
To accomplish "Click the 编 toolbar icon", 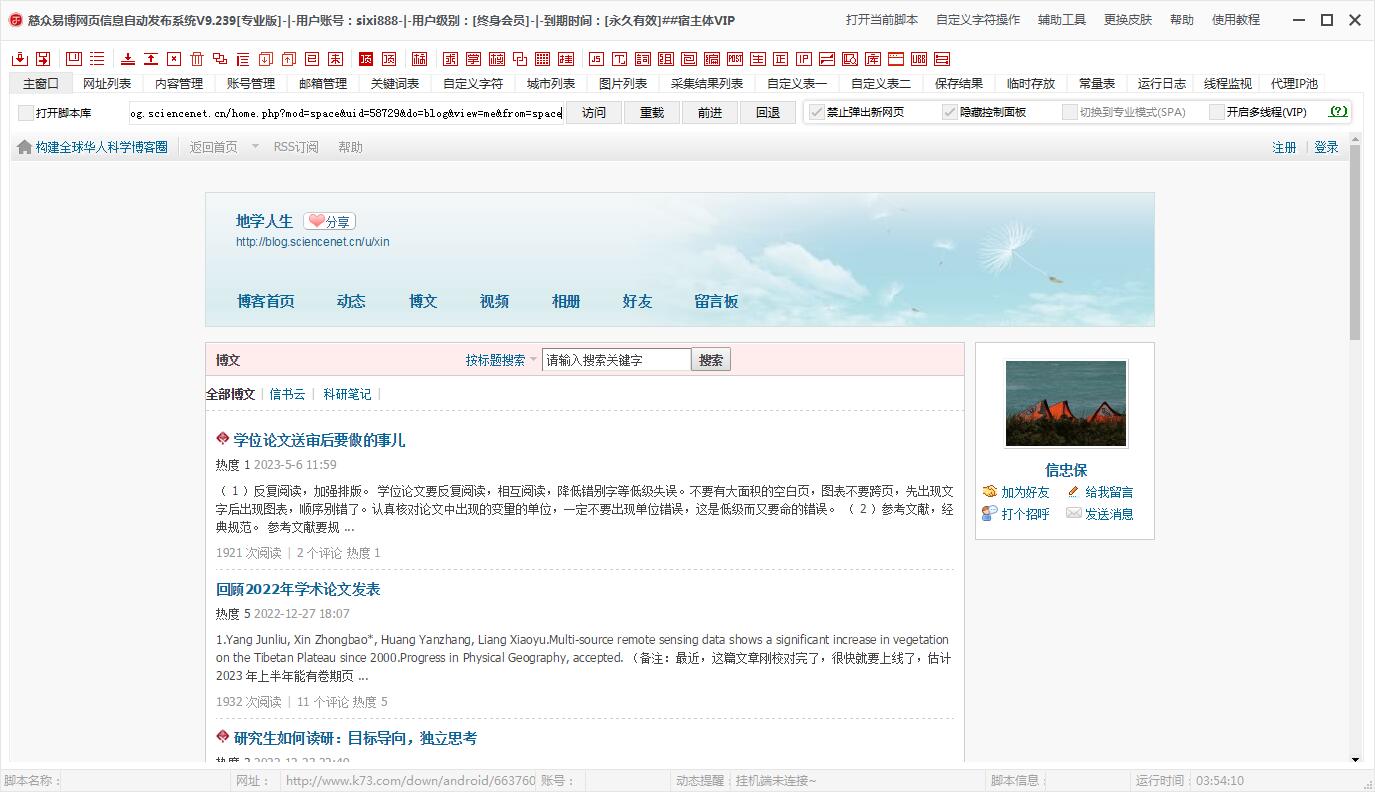I will 712,59.
